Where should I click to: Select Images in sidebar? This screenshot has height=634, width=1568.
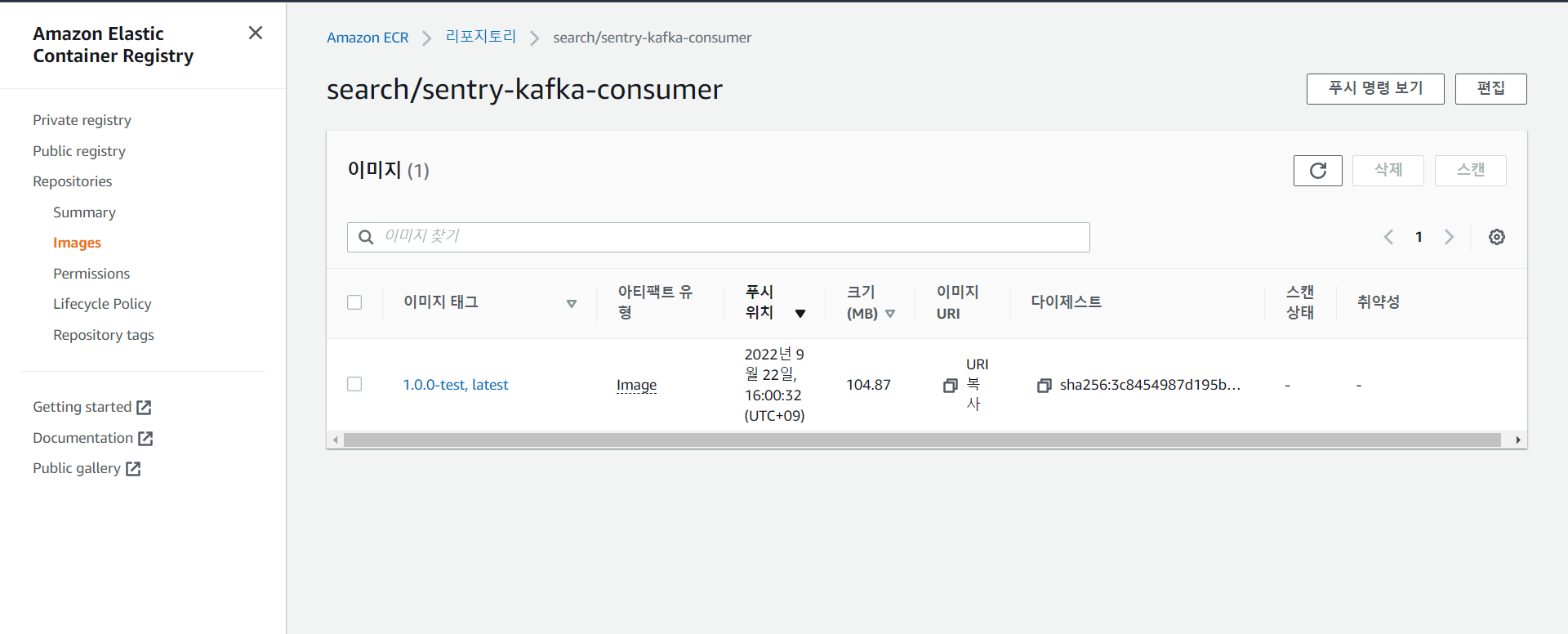click(x=77, y=243)
